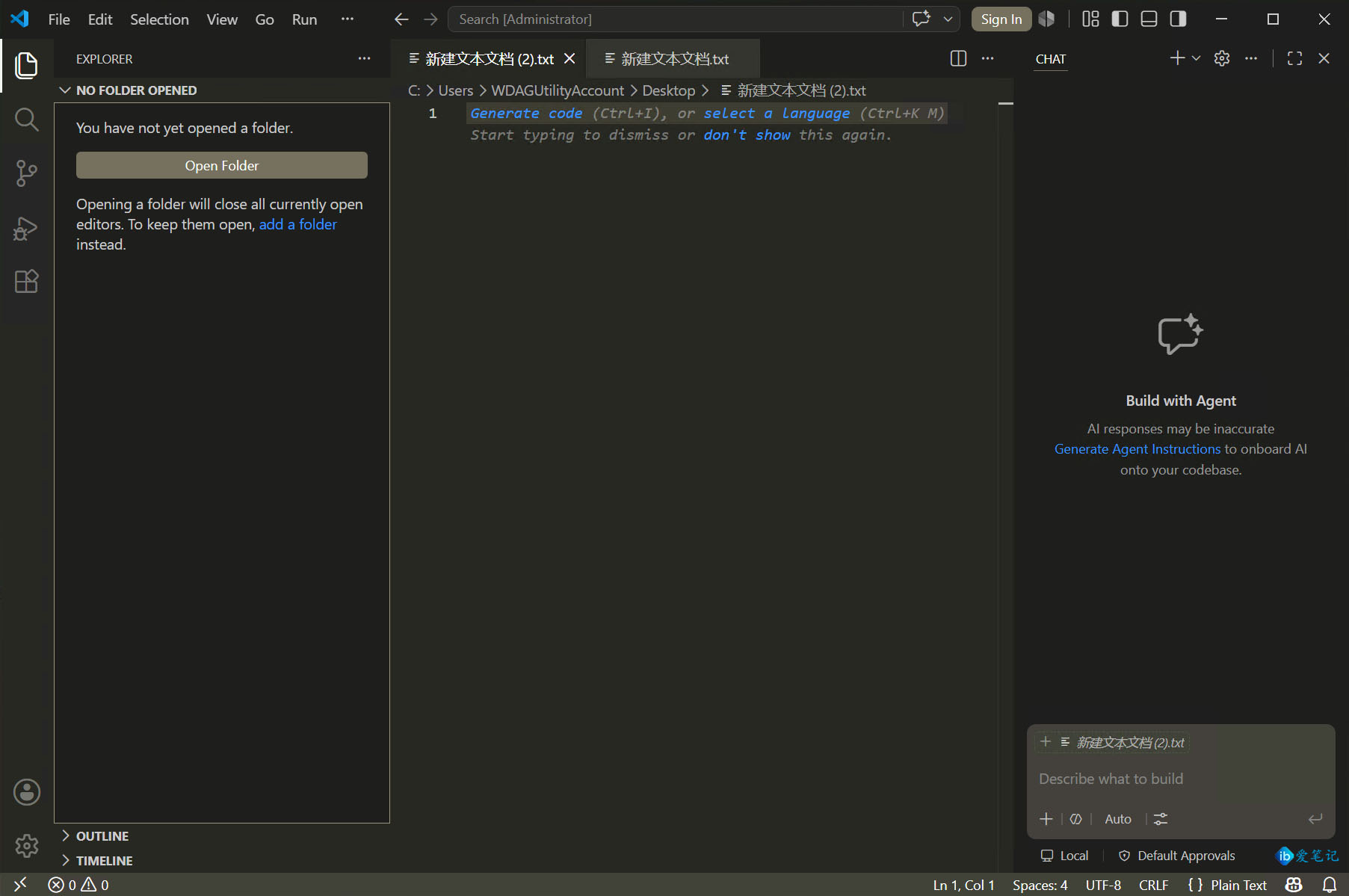Open chat settings gear

(x=1222, y=58)
